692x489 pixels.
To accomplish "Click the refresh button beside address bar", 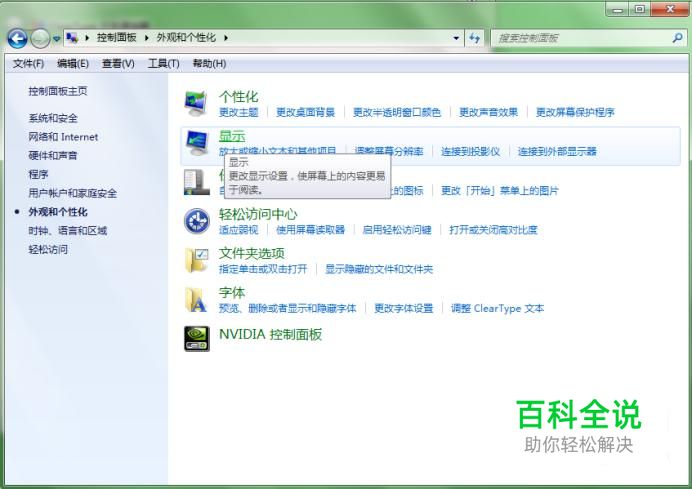I will [x=474, y=38].
